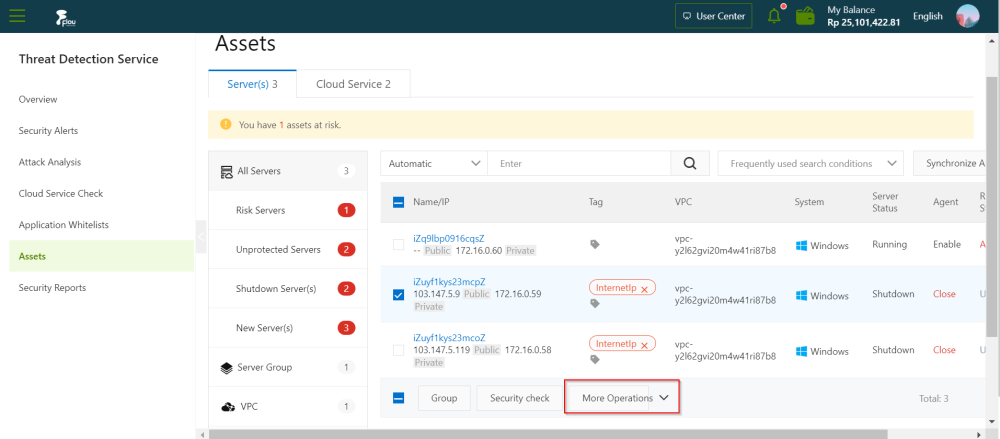Click Running status of iZq9lbp0916cqsZ
The width and height of the screenshot is (1000, 439).
point(890,244)
